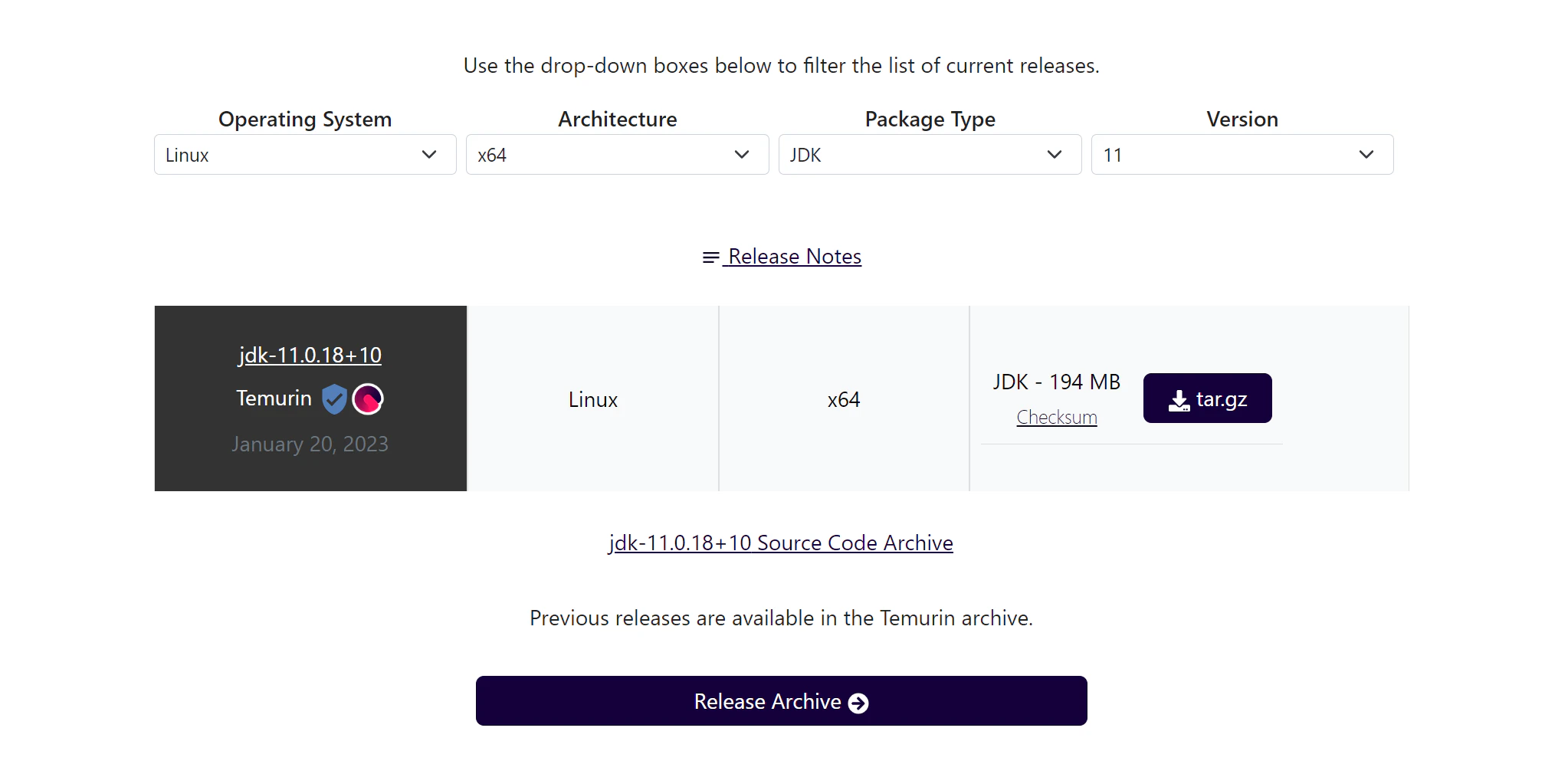
Task: Click the arrow icon in Release Archive button
Action: [x=859, y=703]
